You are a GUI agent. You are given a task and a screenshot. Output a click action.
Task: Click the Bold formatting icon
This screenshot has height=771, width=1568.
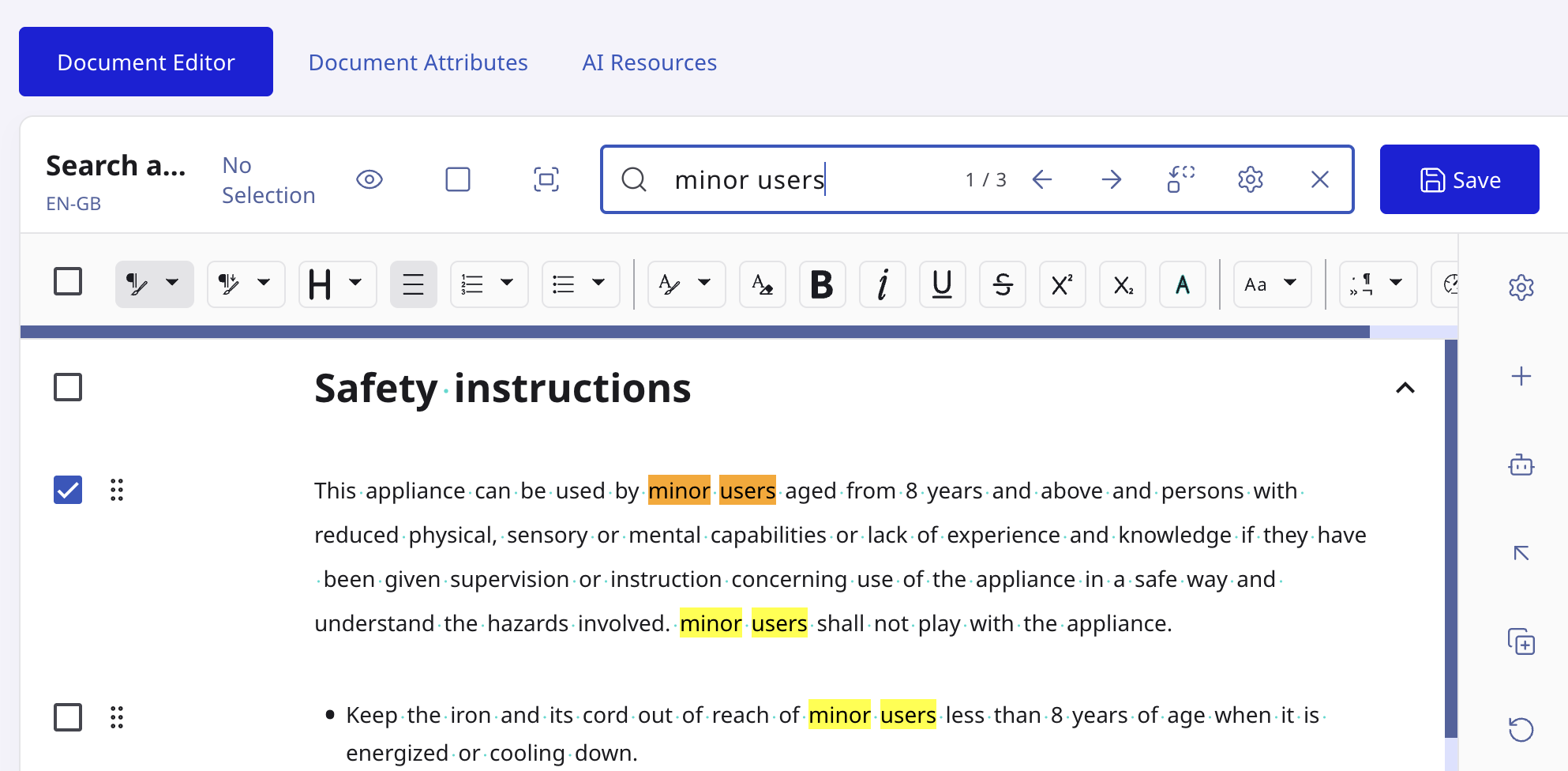tap(822, 284)
